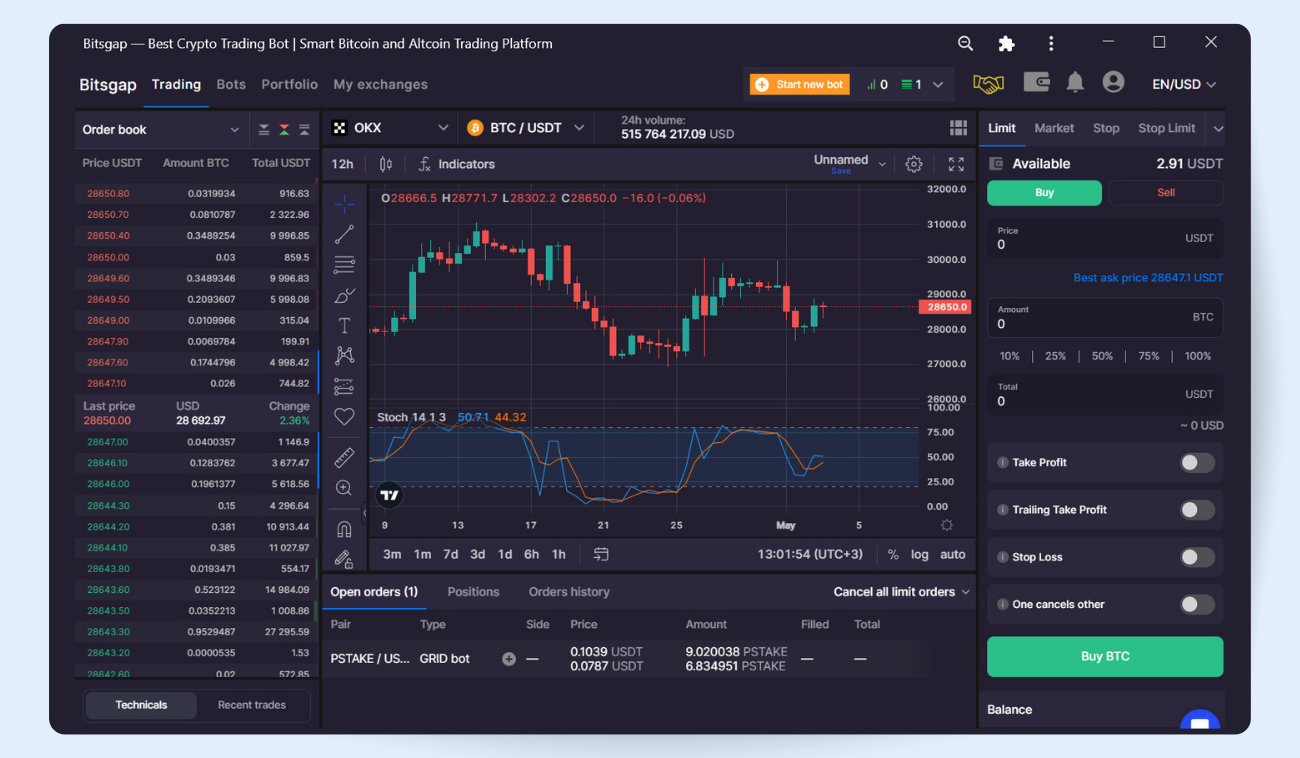
Task: Open the chart layout grid icon
Action: [958, 128]
